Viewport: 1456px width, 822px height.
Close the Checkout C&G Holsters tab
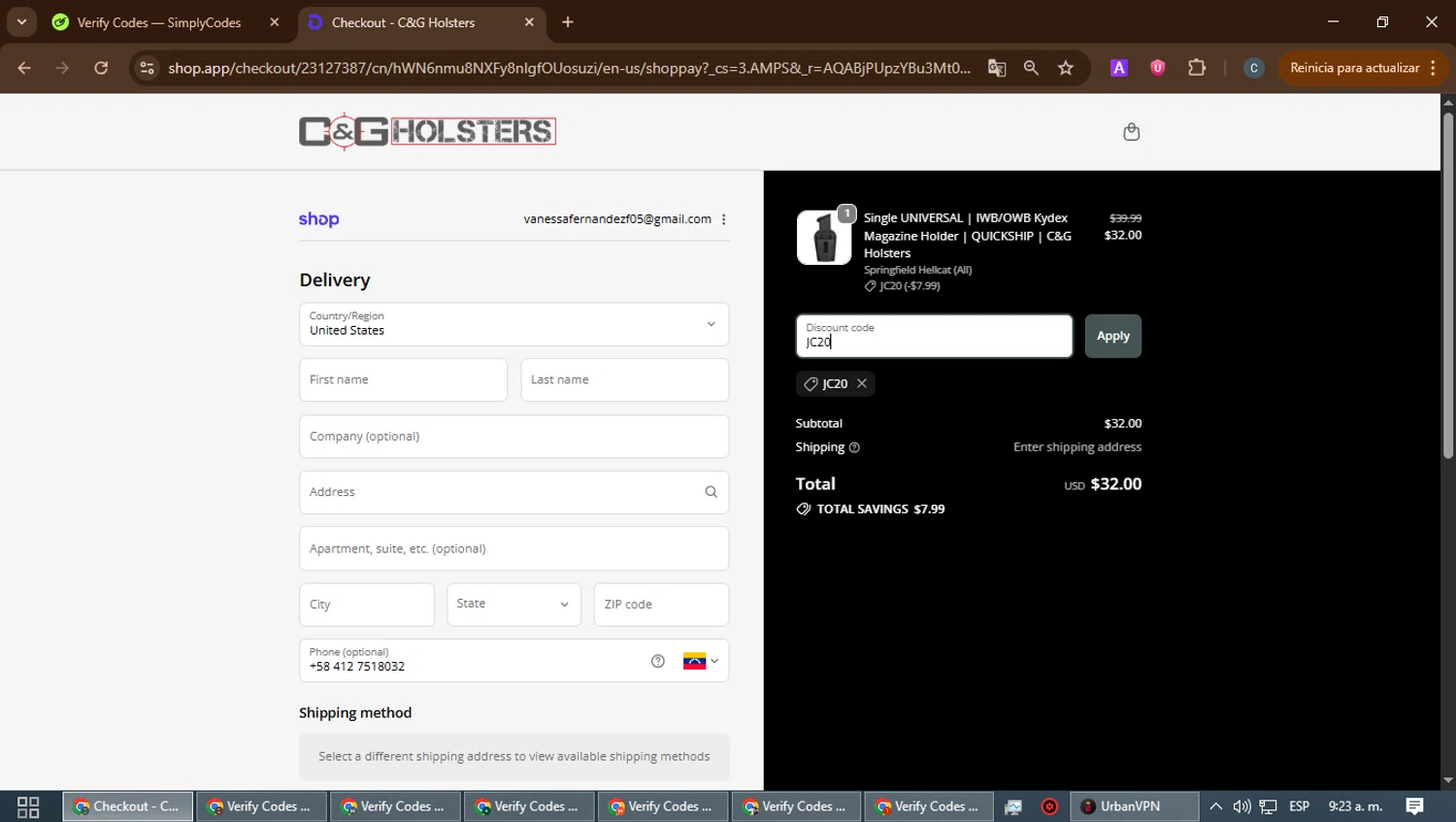click(529, 22)
